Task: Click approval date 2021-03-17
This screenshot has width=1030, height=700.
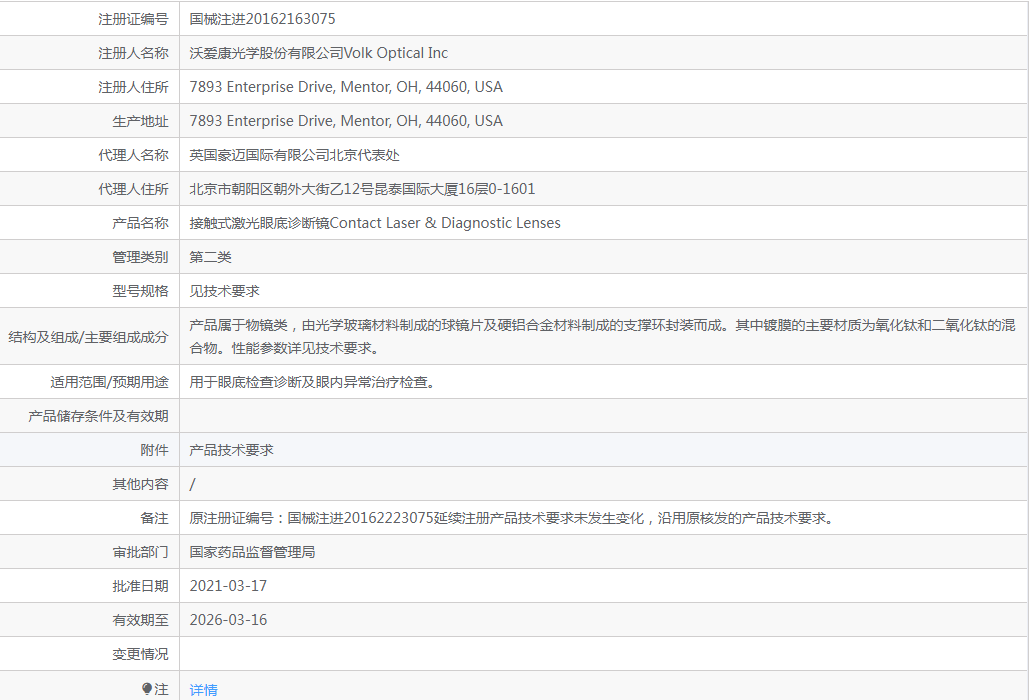Action: click(228, 586)
